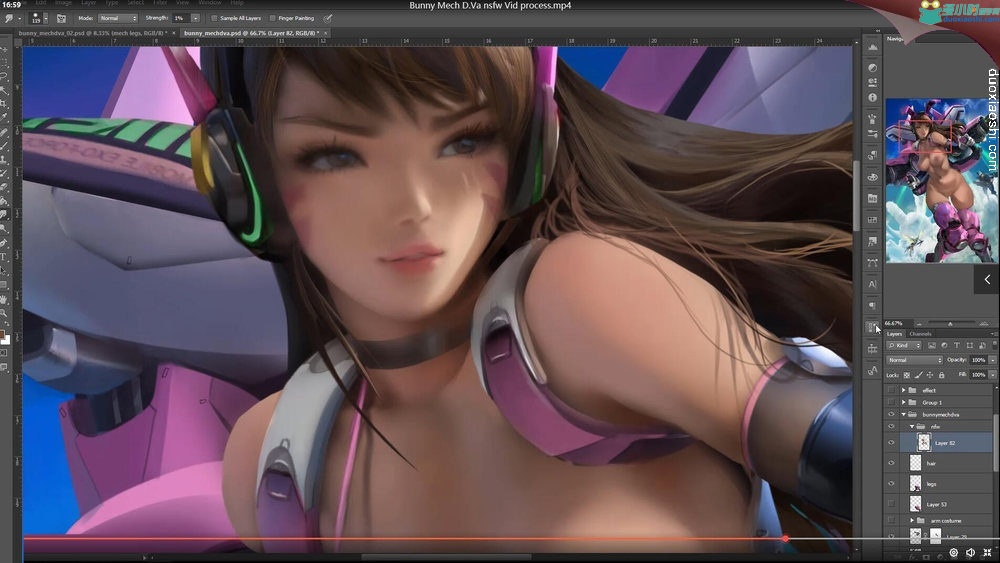This screenshot has height=563, width=1000.
Task: Expand the arm costume group
Action: (x=912, y=520)
